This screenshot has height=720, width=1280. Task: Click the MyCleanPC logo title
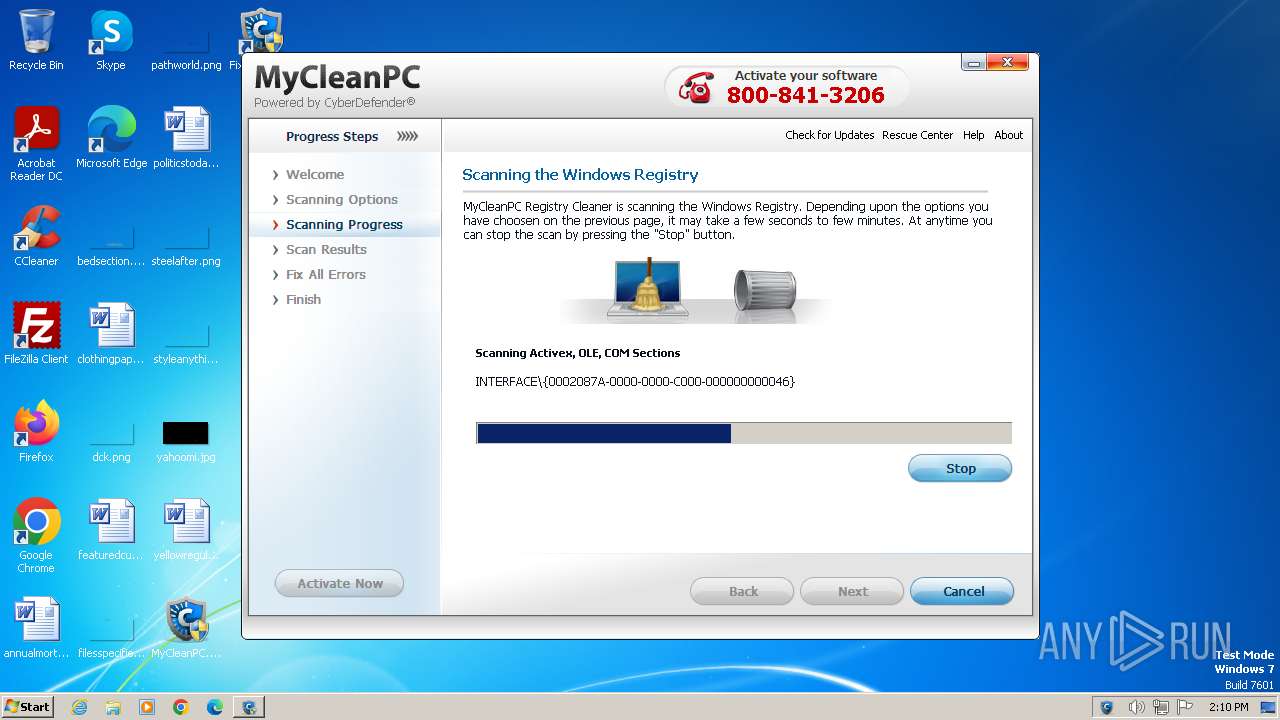337,78
